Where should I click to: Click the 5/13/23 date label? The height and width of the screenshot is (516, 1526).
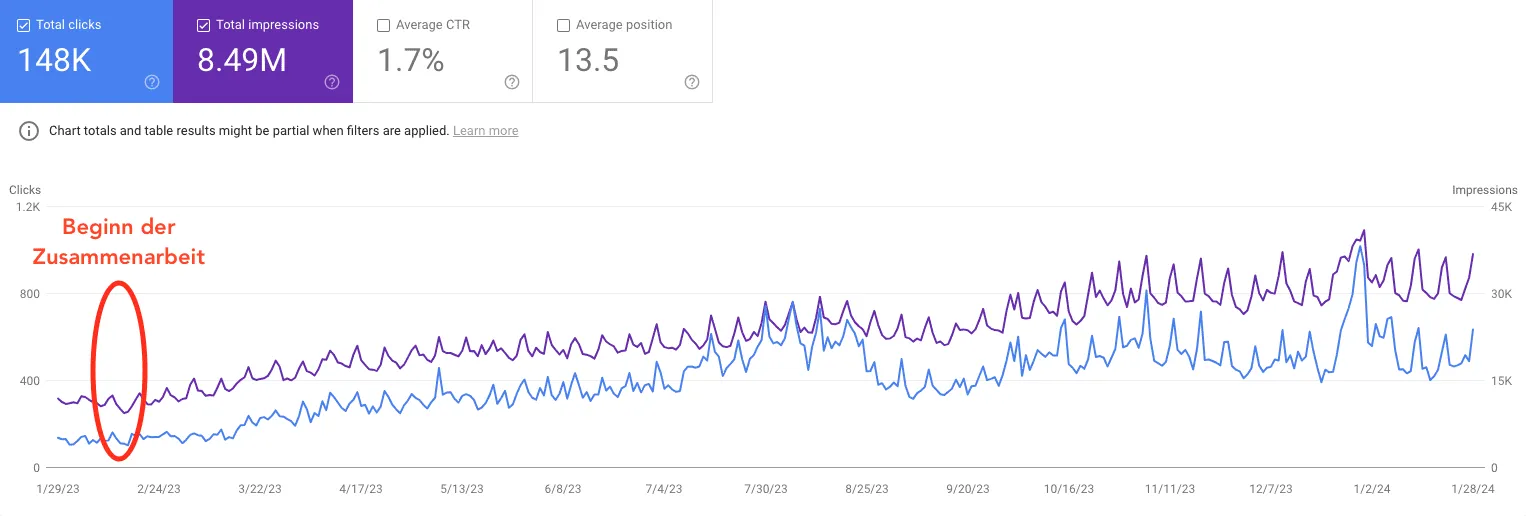point(462,490)
